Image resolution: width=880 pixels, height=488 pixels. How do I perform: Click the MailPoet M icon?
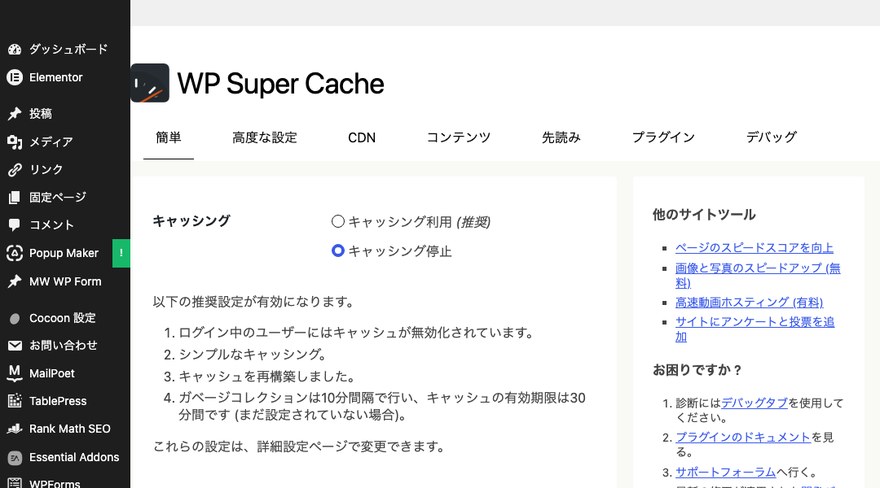click(15, 373)
